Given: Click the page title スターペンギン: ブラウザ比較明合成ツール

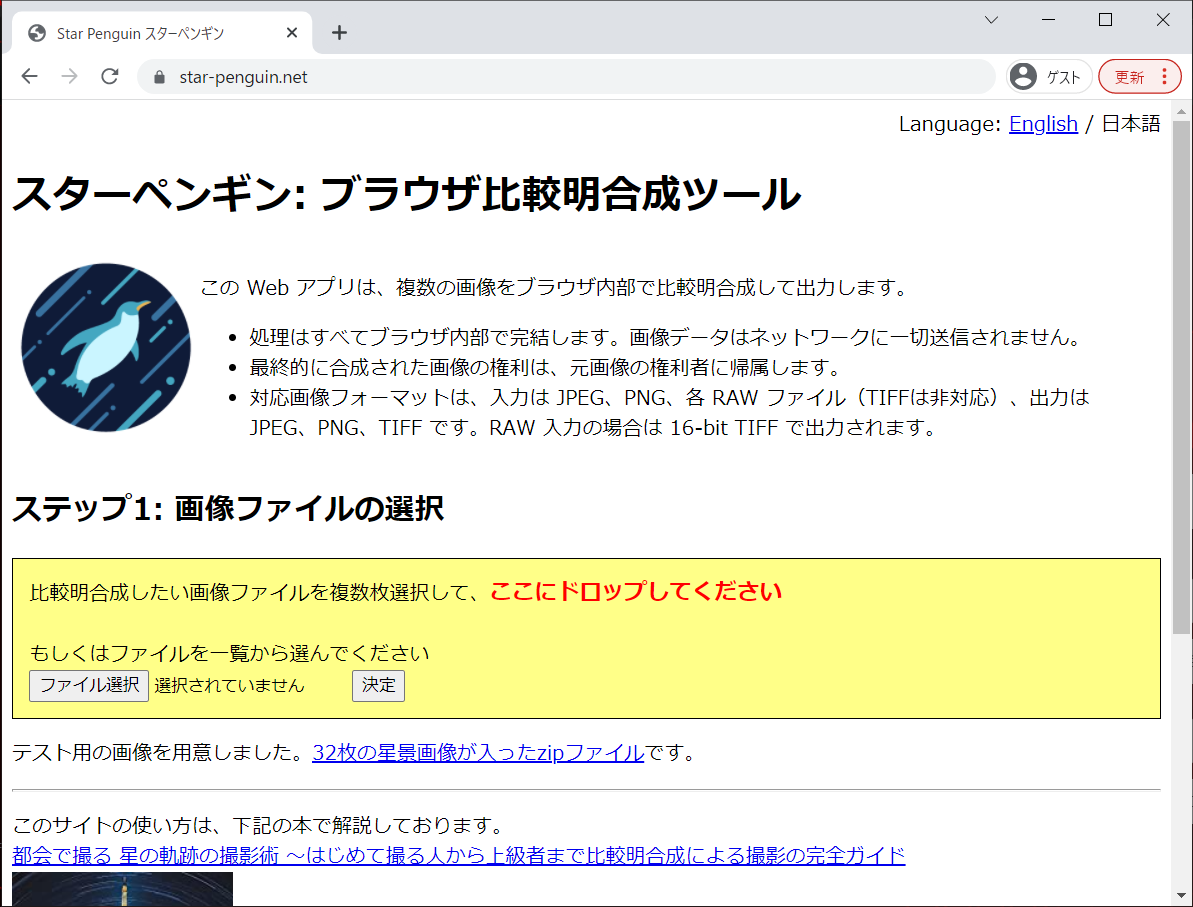Looking at the screenshot, I should (x=406, y=193).
